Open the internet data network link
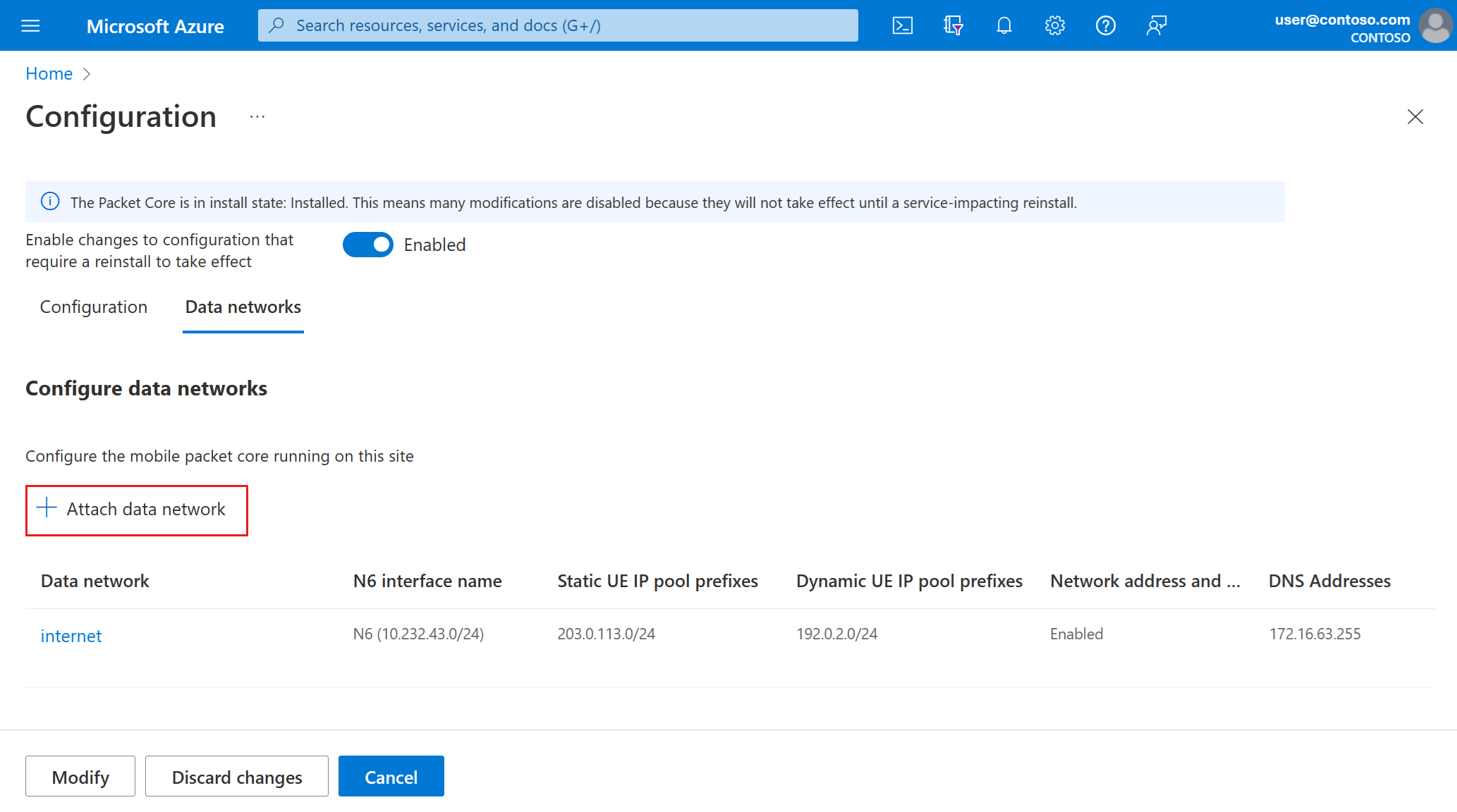Image resolution: width=1457 pixels, height=812 pixels. [x=71, y=635]
